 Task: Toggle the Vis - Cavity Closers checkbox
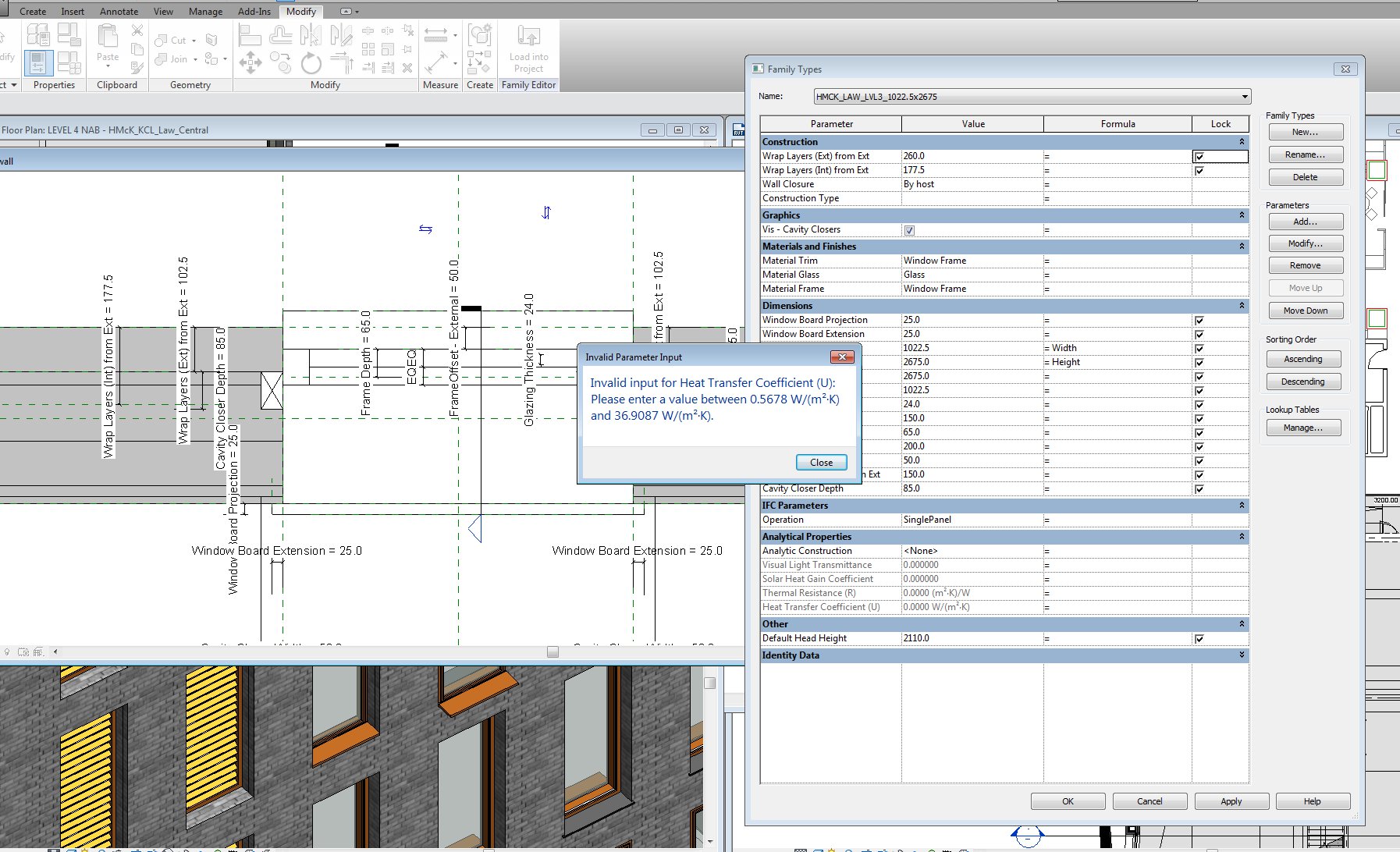[909, 230]
